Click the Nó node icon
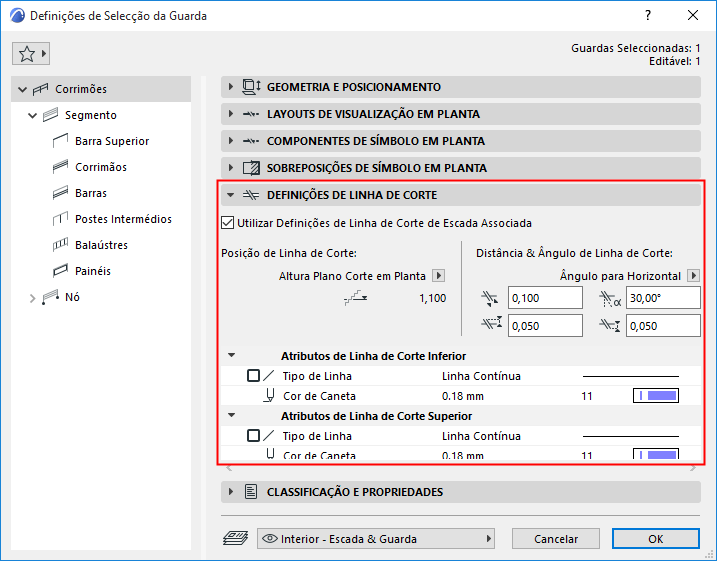The image size is (717, 561). (x=50, y=297)
